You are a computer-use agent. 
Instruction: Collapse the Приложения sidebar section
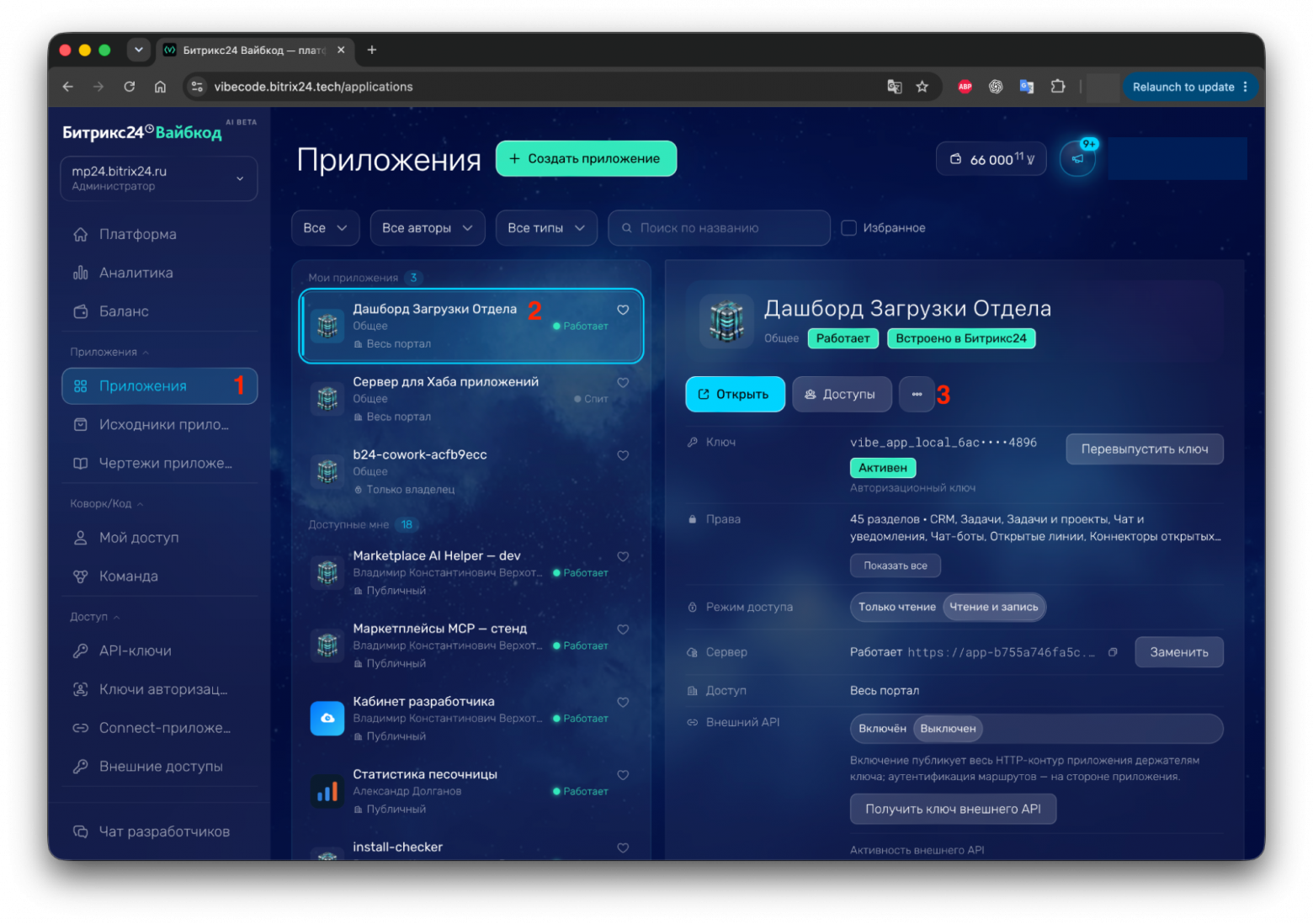click(109, 352)
